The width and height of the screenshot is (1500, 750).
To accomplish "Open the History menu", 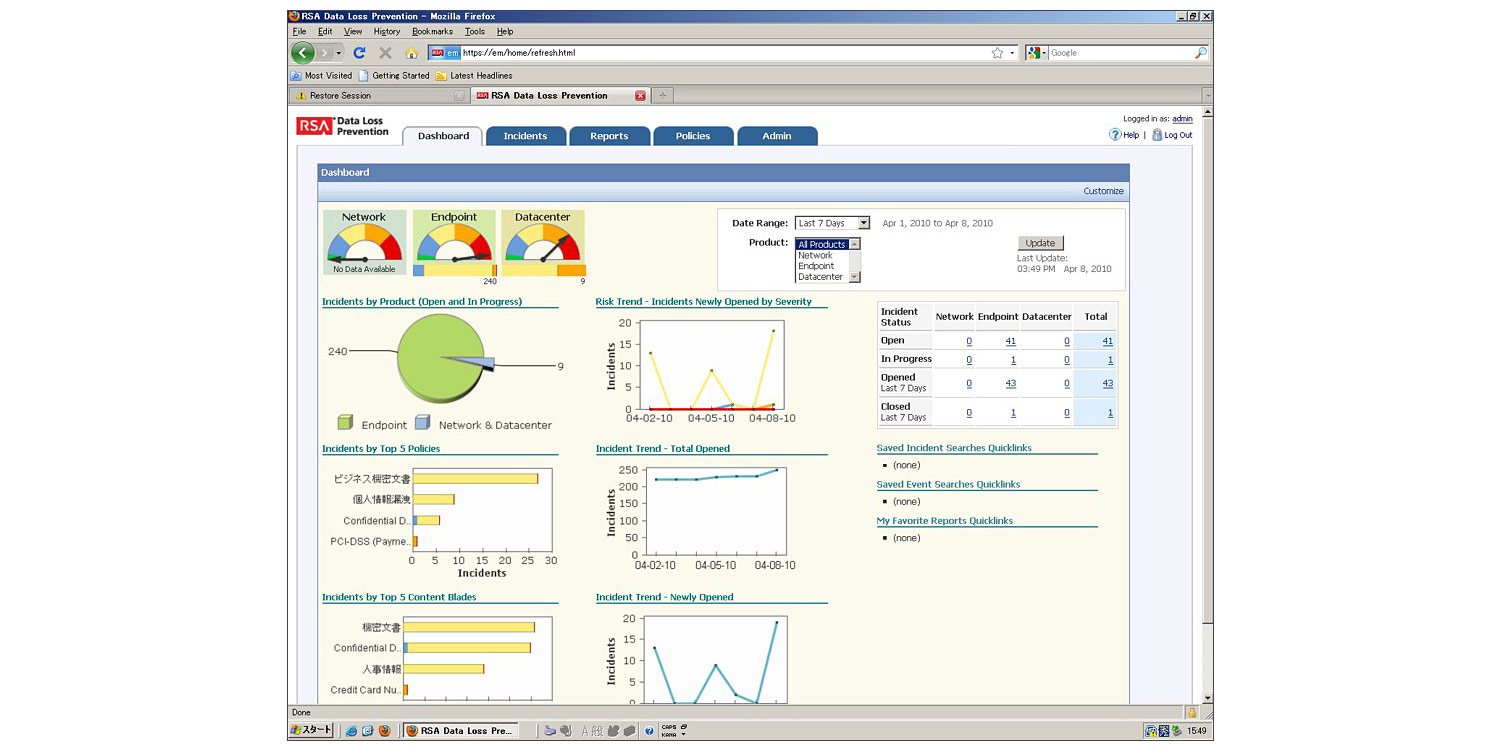I will tap(387, 32).
